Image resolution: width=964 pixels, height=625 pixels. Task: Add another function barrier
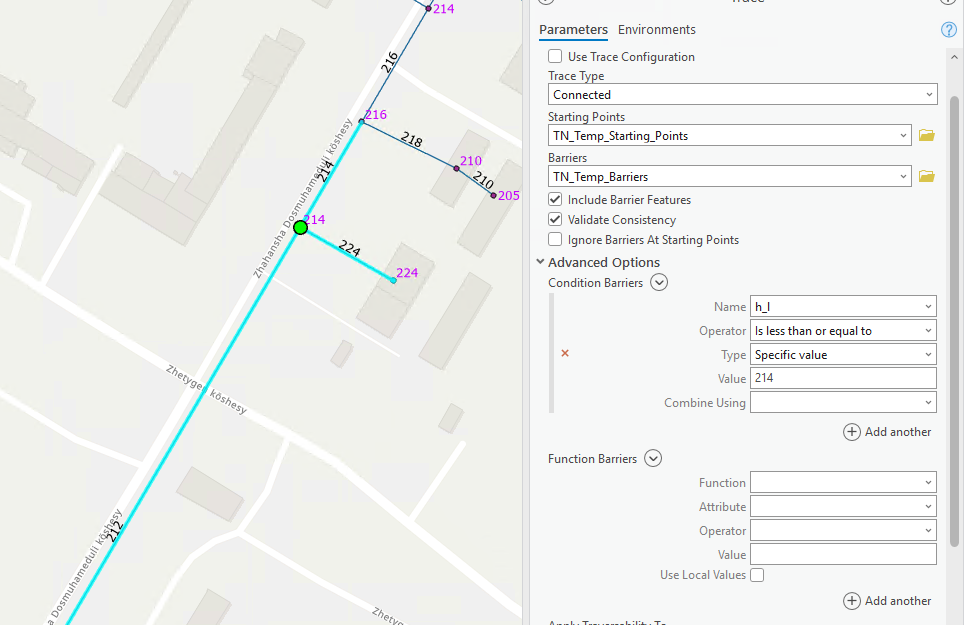(x=887, y=601)
